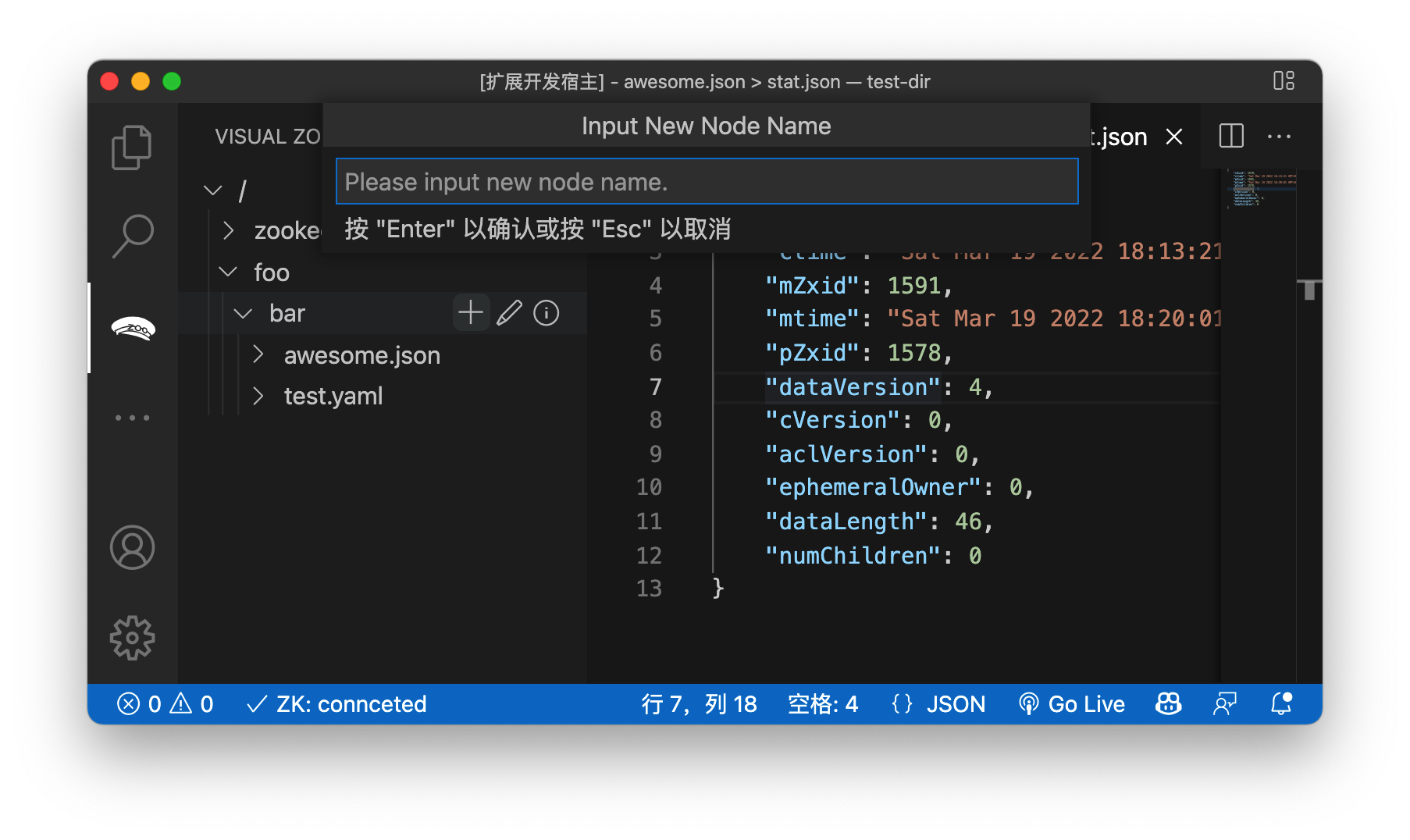
Task: Open the Search view in activity bar
Action: tap(132, 236)
